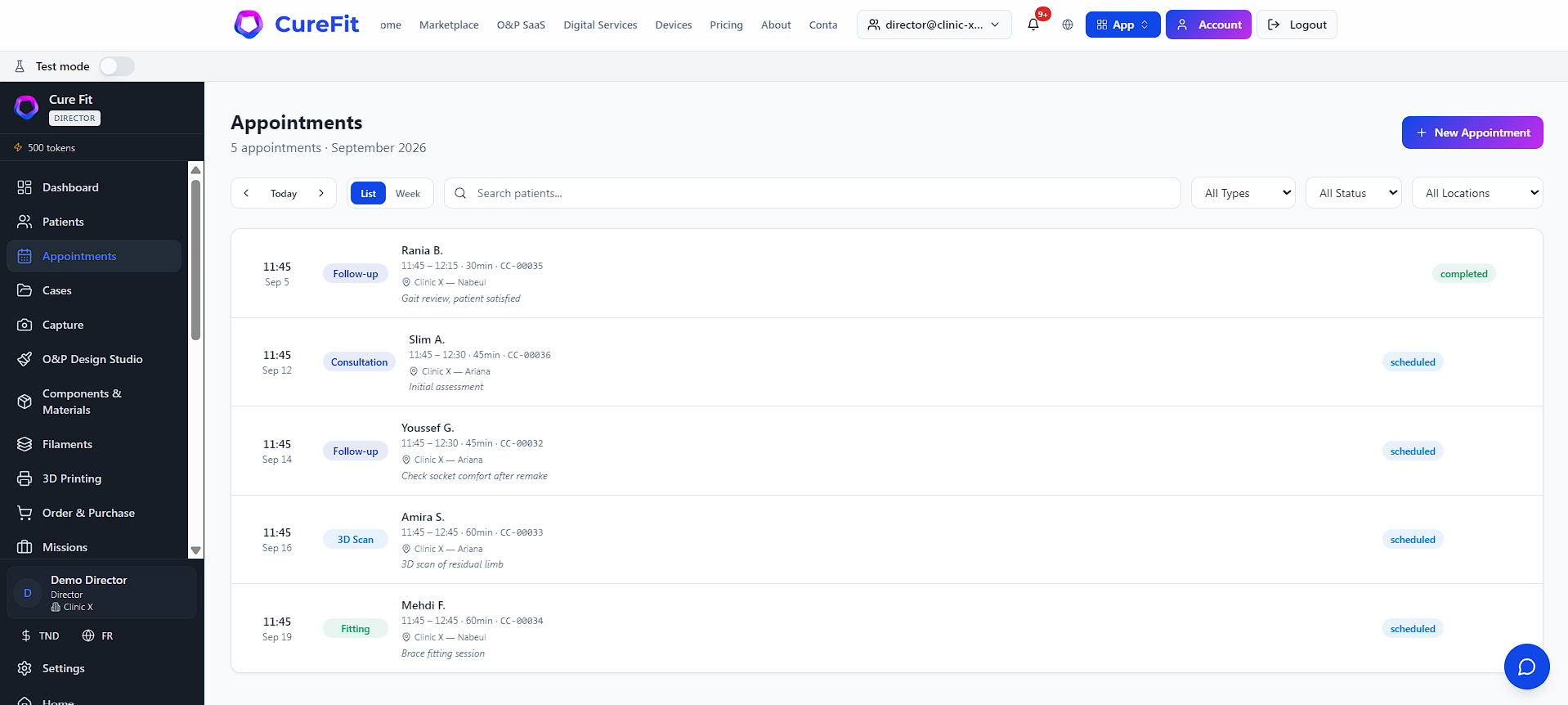This screenshot has width=1568, height=705.
Task: Open Rania B. appointment row
Action: click(887, 274)
